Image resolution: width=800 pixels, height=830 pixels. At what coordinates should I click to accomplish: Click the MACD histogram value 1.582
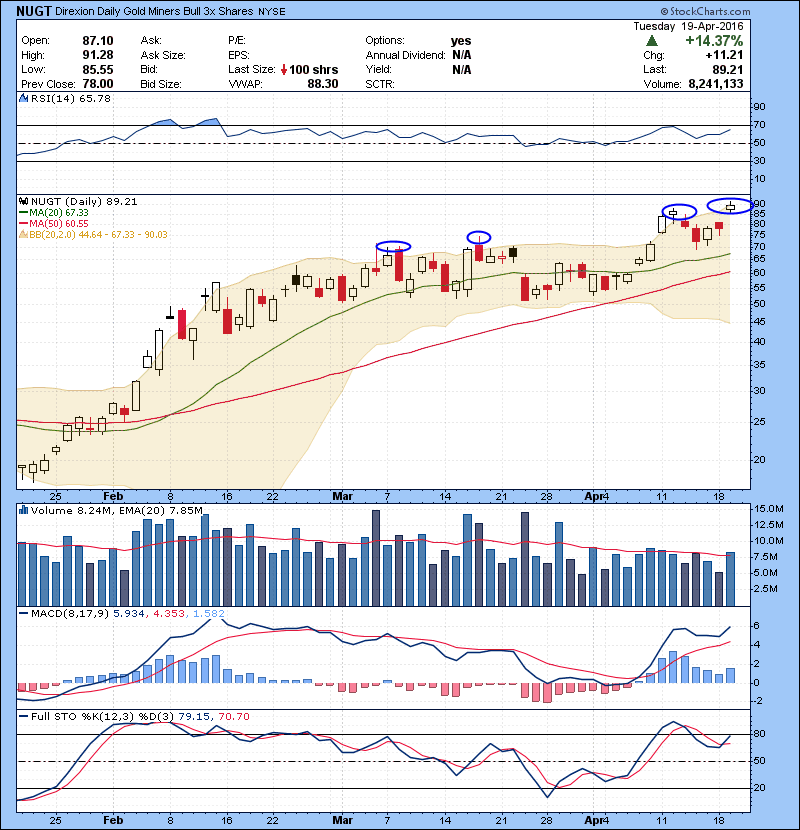(x=209, y=613)
